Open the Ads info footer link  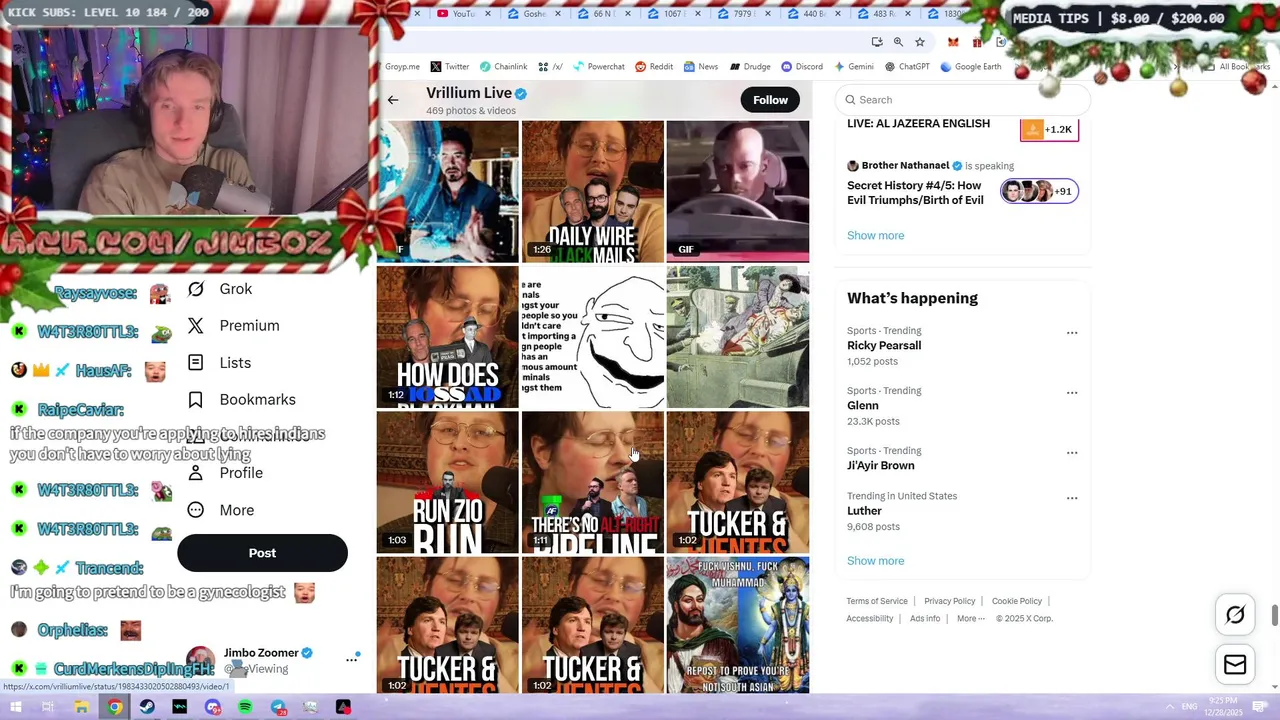[x=925, y=619]
